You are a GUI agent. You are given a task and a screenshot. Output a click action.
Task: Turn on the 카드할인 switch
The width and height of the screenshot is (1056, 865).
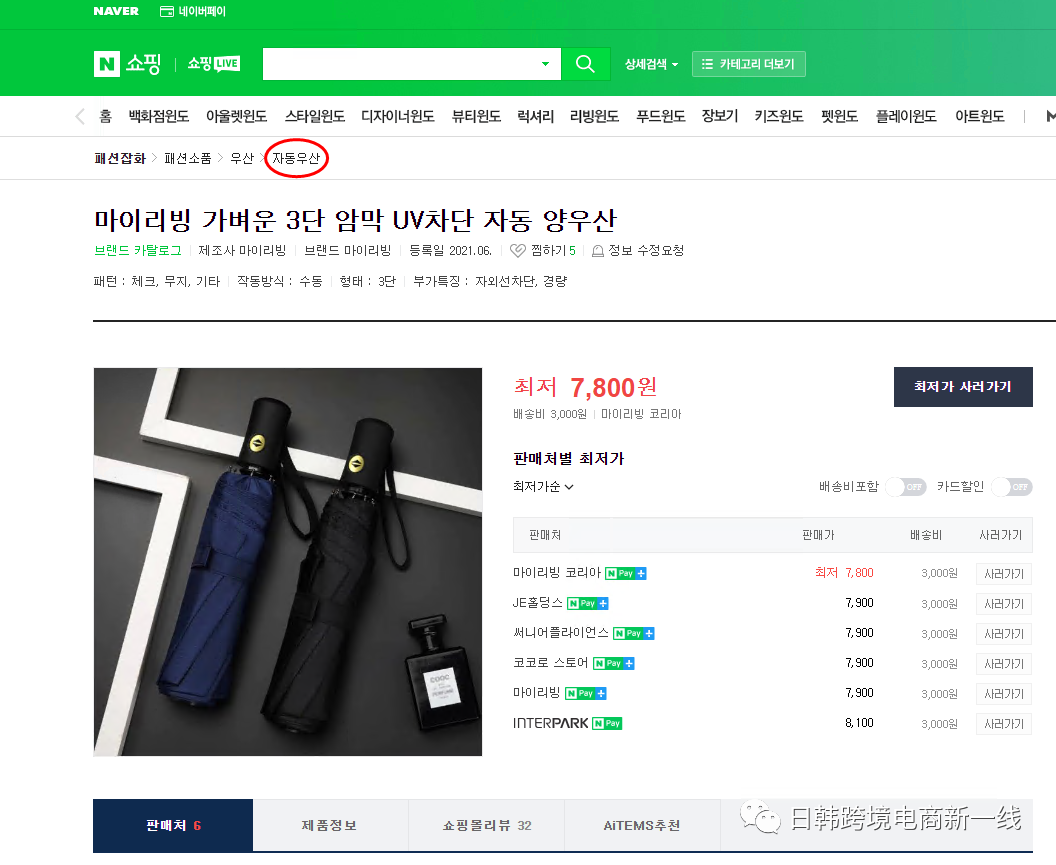pos(1012,486)
